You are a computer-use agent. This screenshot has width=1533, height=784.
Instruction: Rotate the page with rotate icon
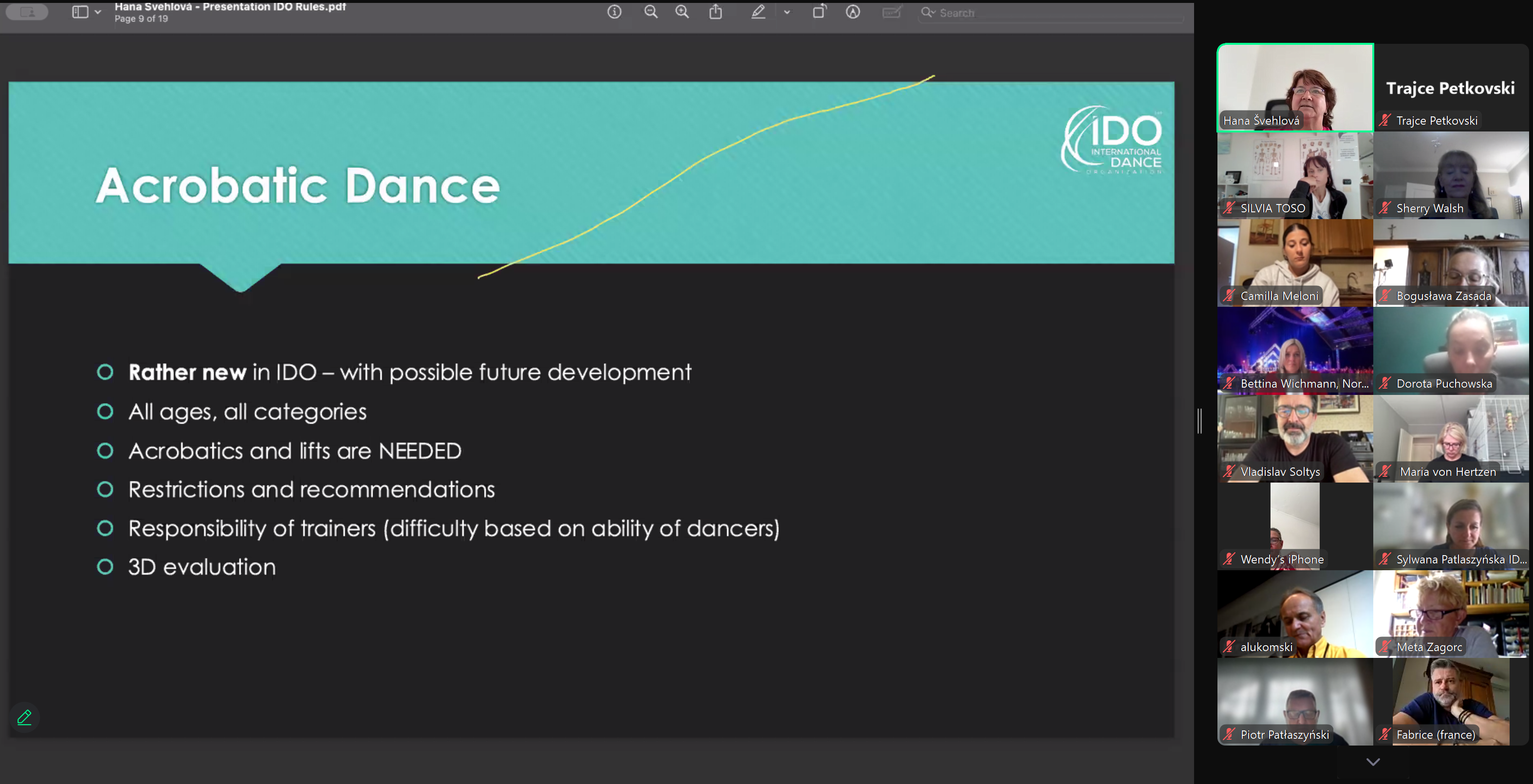819,12
